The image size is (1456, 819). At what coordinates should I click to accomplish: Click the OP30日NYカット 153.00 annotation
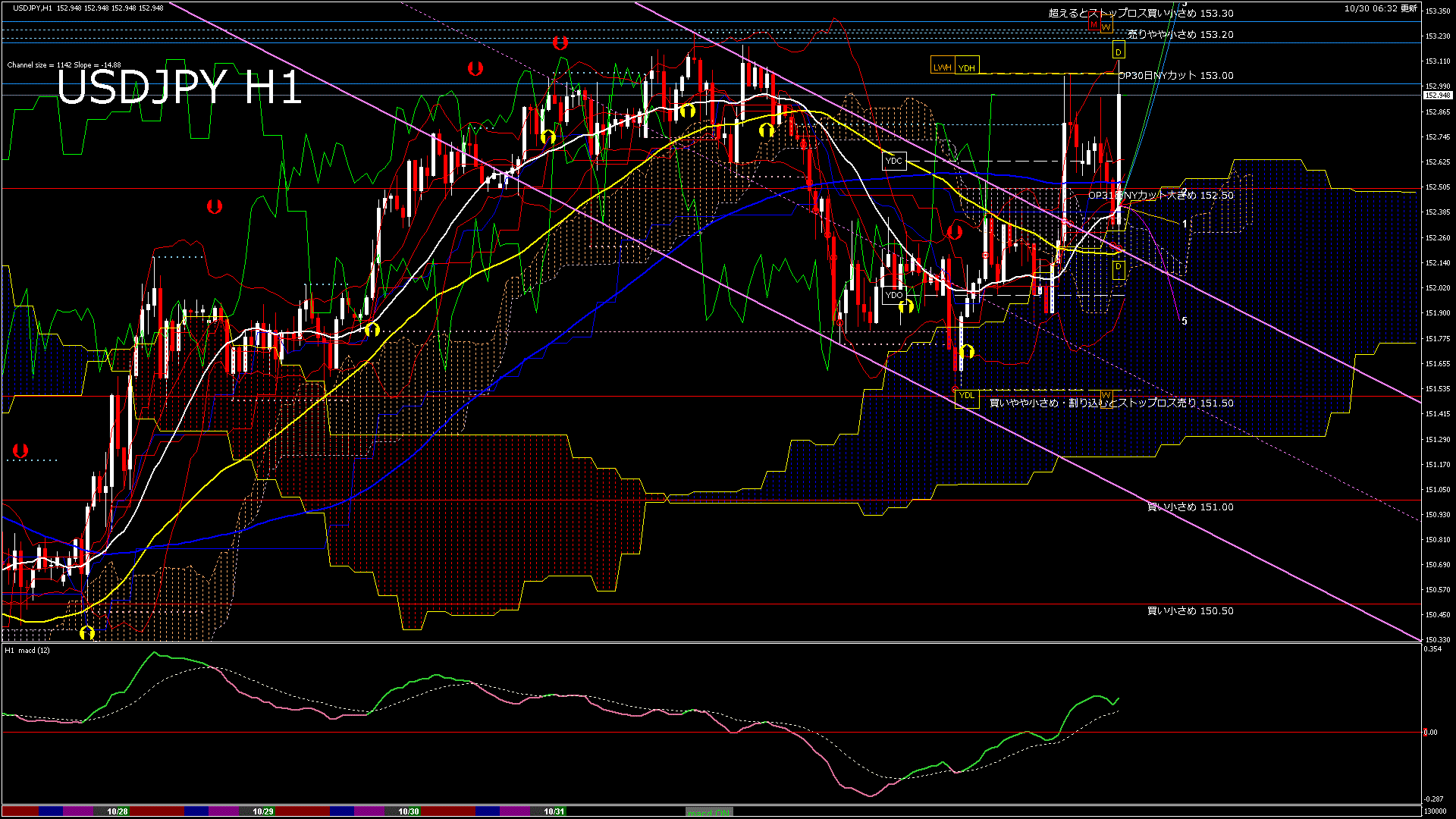tap(1175, 75)
